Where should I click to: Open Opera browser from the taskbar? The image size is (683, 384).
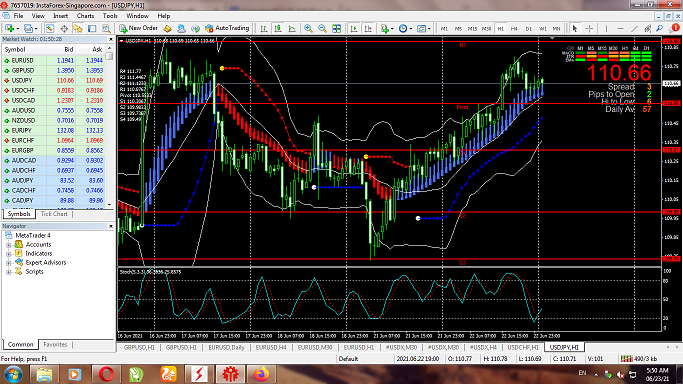pos(106,374)
